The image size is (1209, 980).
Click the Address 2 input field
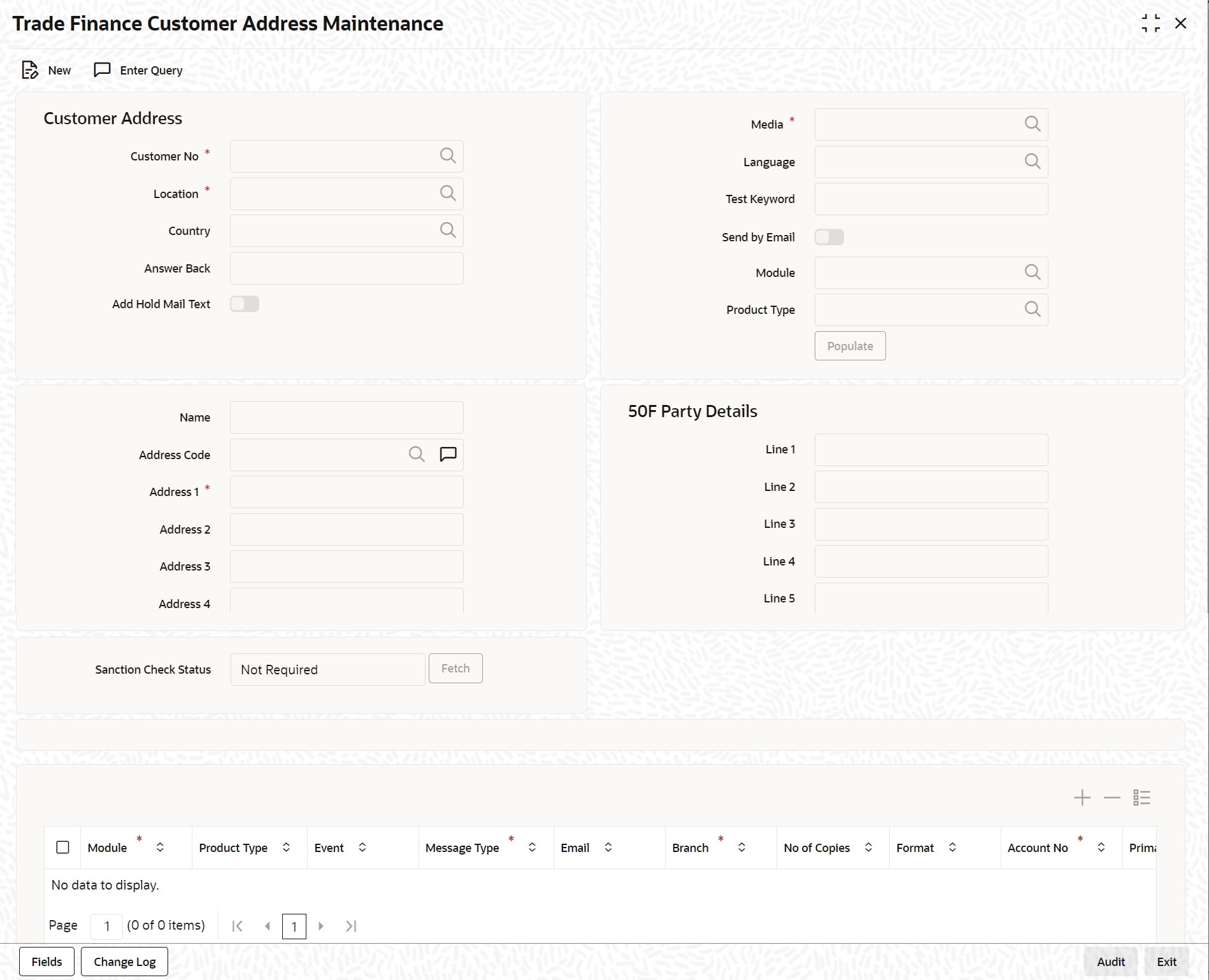(x=347, y=529)
